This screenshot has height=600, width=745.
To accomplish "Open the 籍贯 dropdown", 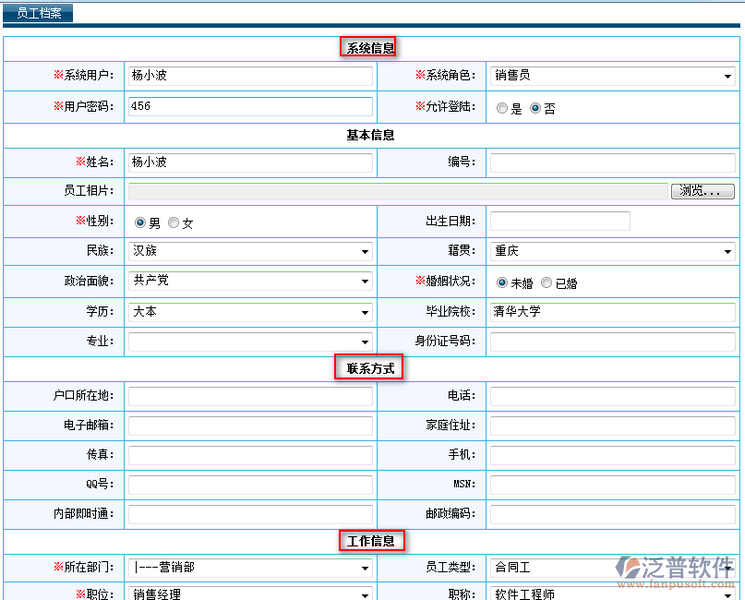I will coord(612,252).
